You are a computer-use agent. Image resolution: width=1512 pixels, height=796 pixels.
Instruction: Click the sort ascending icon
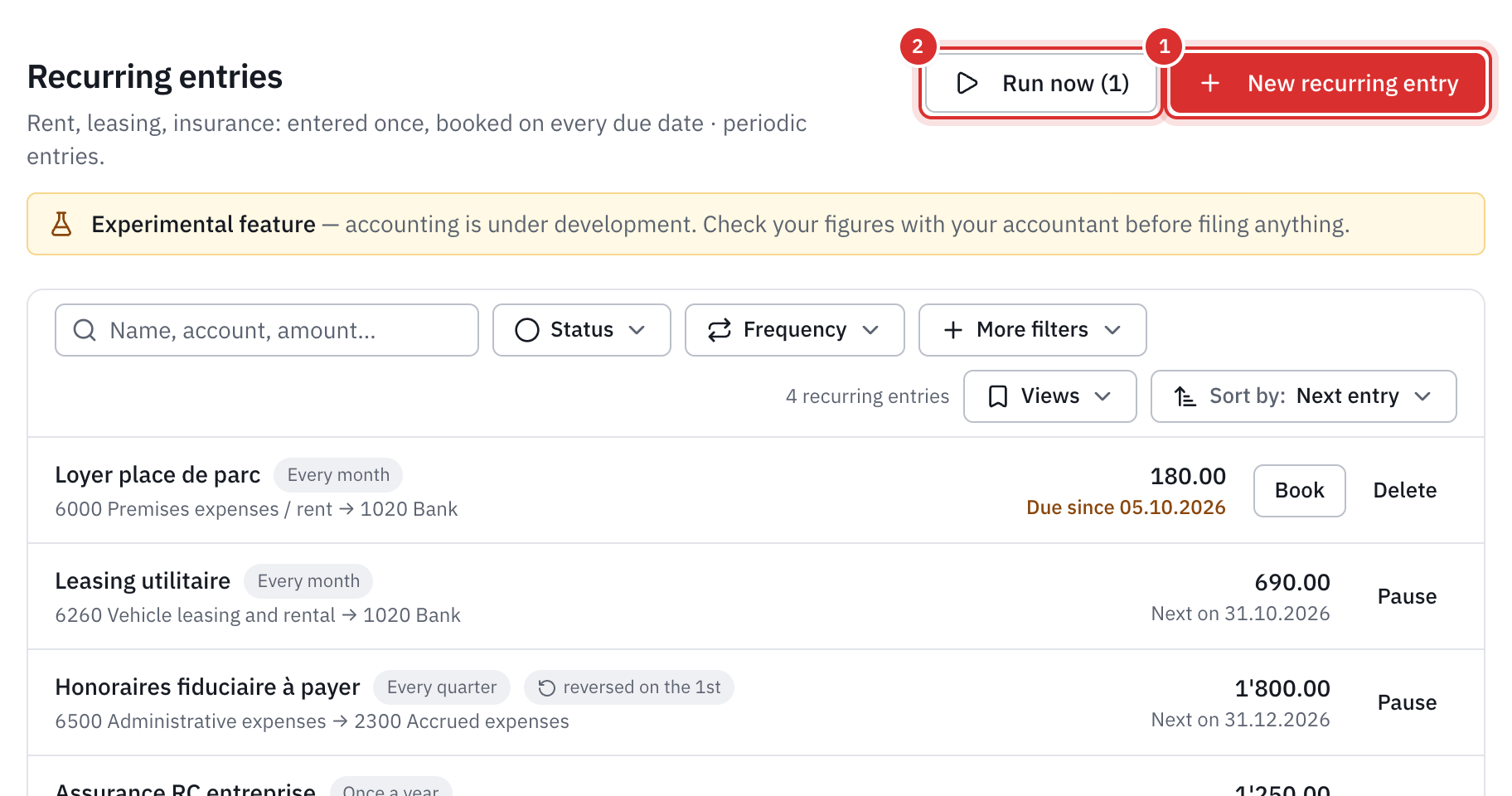[1185, 396]
